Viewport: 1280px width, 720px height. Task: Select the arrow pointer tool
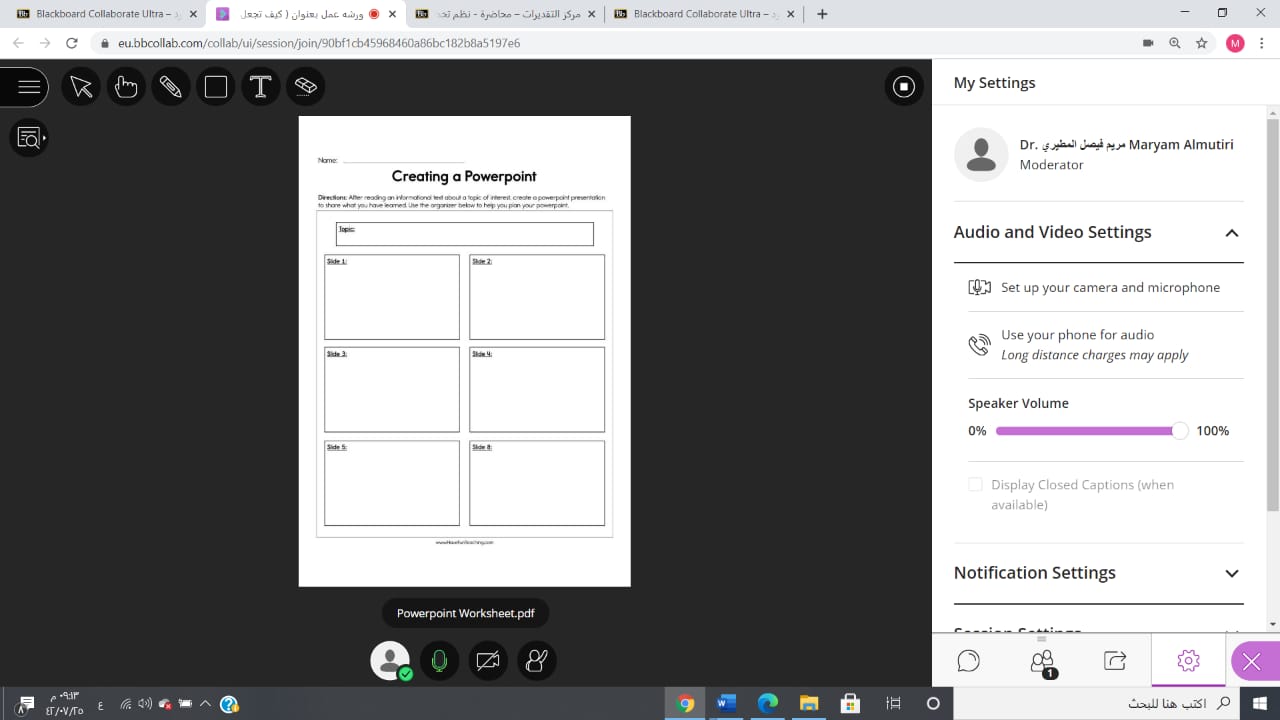[x=81, y=87]
